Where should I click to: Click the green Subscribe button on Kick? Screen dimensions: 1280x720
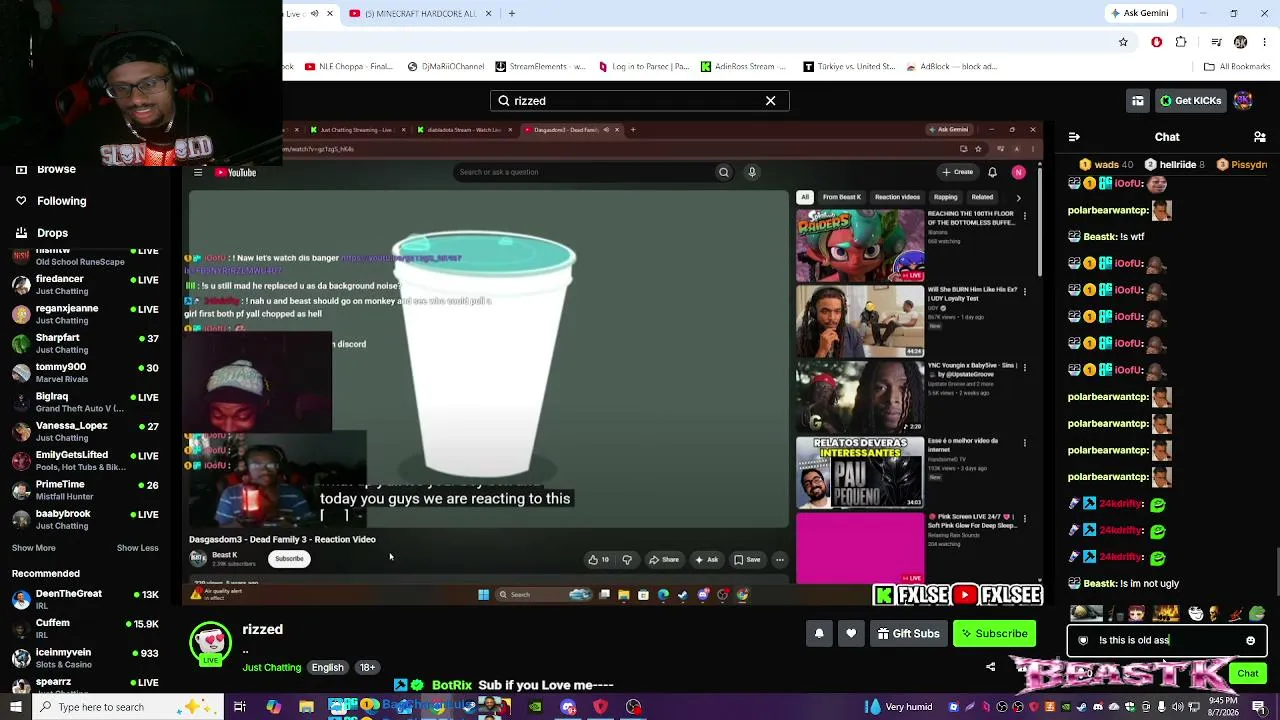click(x=994, y=633)
